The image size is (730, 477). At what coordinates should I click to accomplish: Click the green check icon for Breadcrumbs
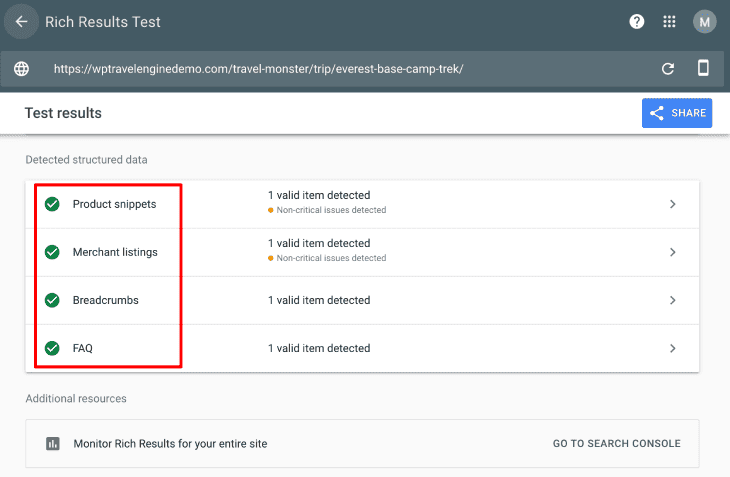pos(52,300)
